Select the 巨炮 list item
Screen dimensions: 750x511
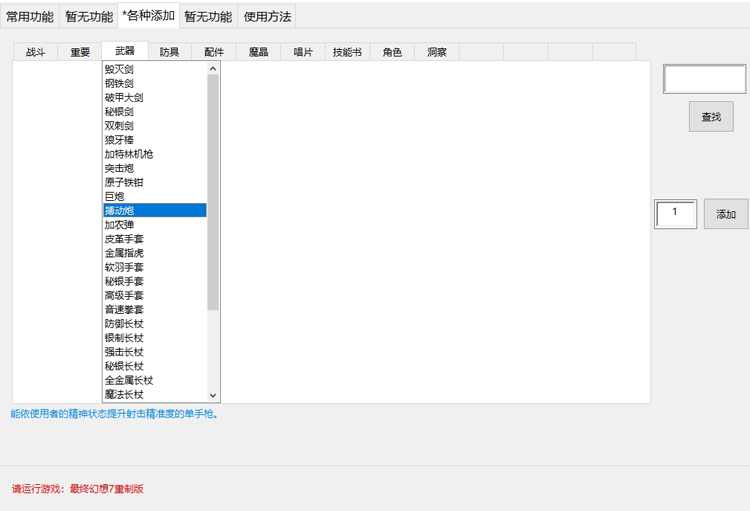pos(155,197)
